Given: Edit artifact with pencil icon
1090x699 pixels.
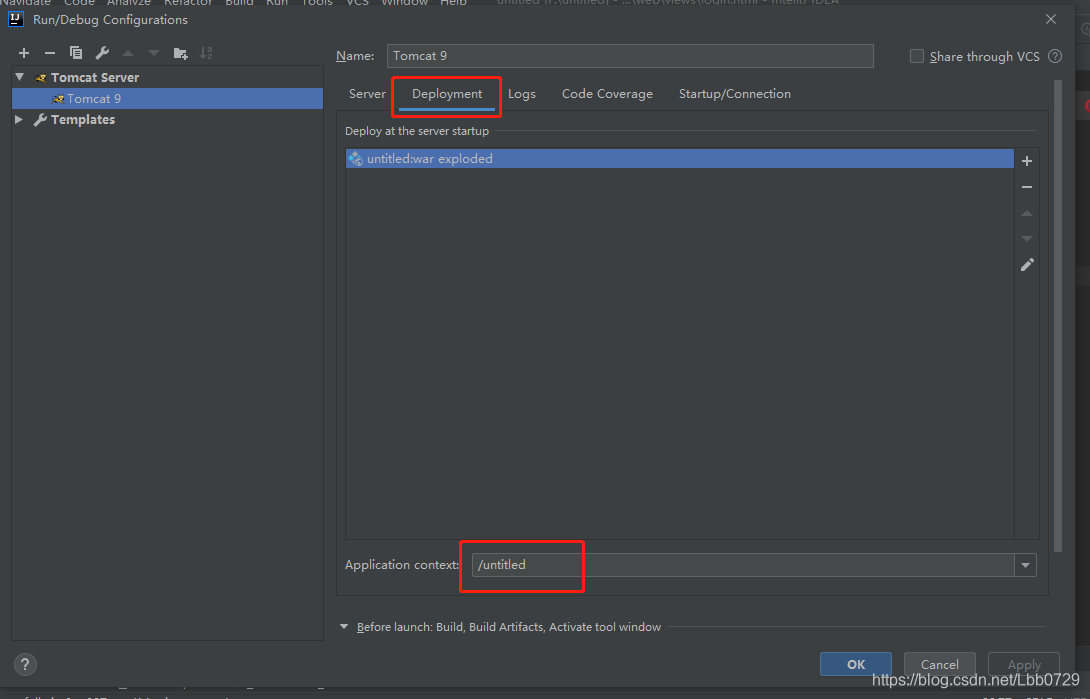Looking at the screenshot, I should [x=1027, y=265].
